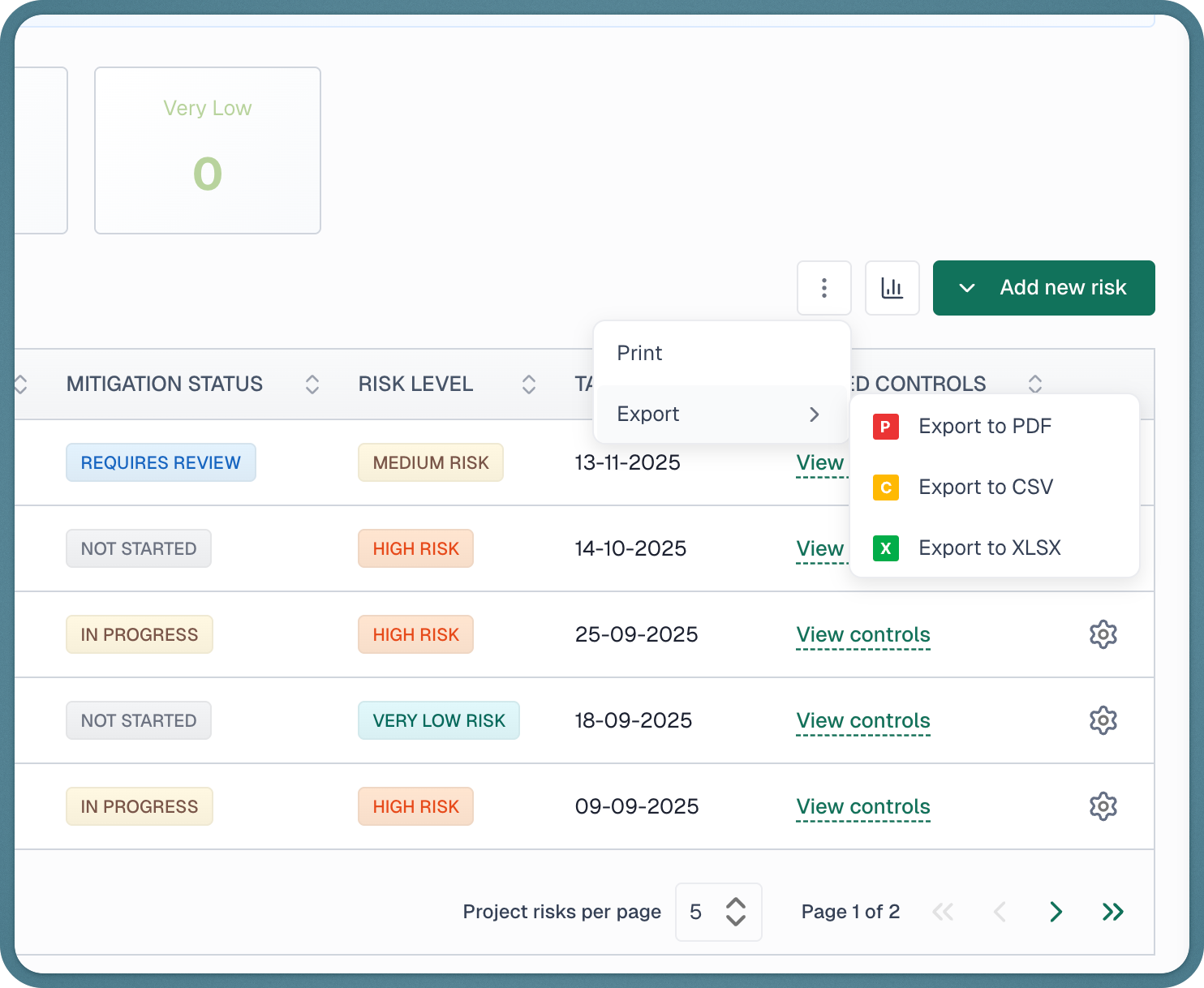This screenshot has height=988, width=1204.
Task: Sort by Risk Level column
Action: [528, 384]
